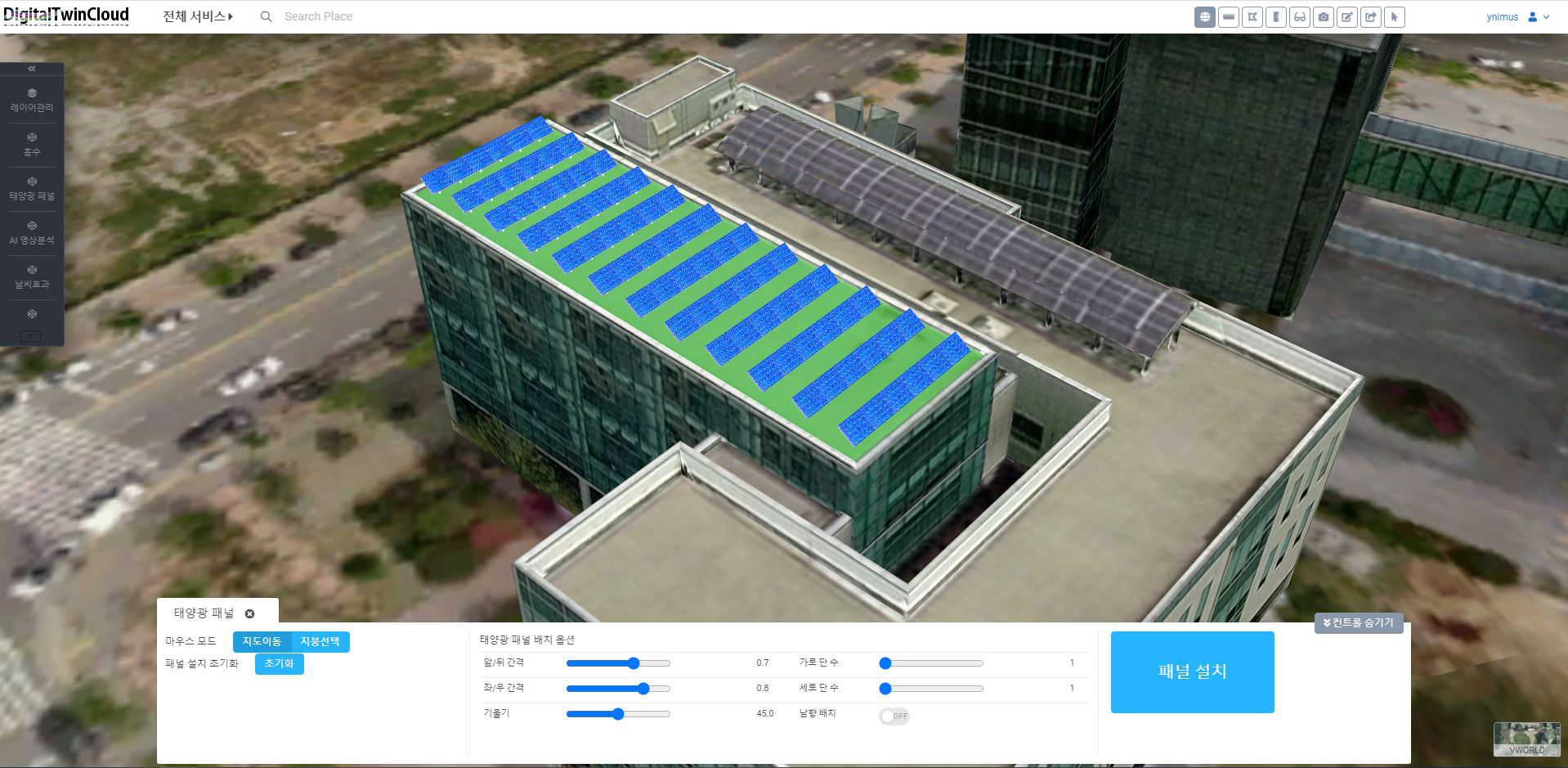The image size is (1568, 768).
Task: Click the 기울기 tilt slider
Action: 618,714
